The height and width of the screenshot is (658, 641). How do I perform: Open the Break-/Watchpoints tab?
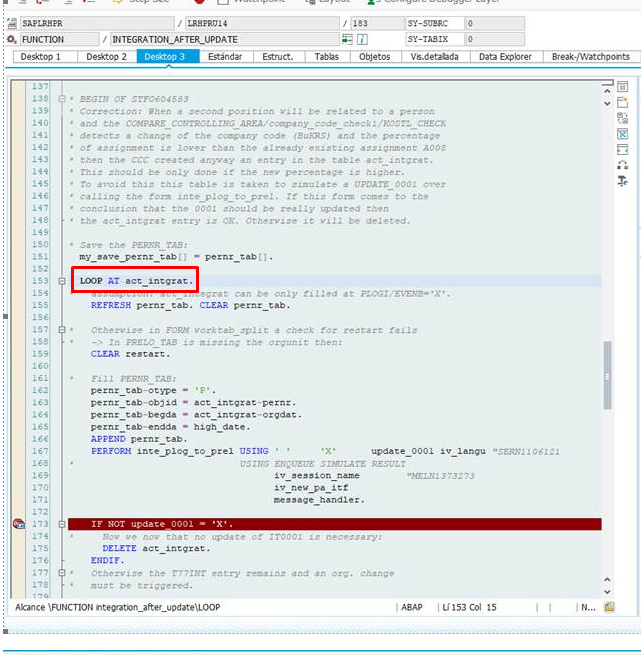591,57
